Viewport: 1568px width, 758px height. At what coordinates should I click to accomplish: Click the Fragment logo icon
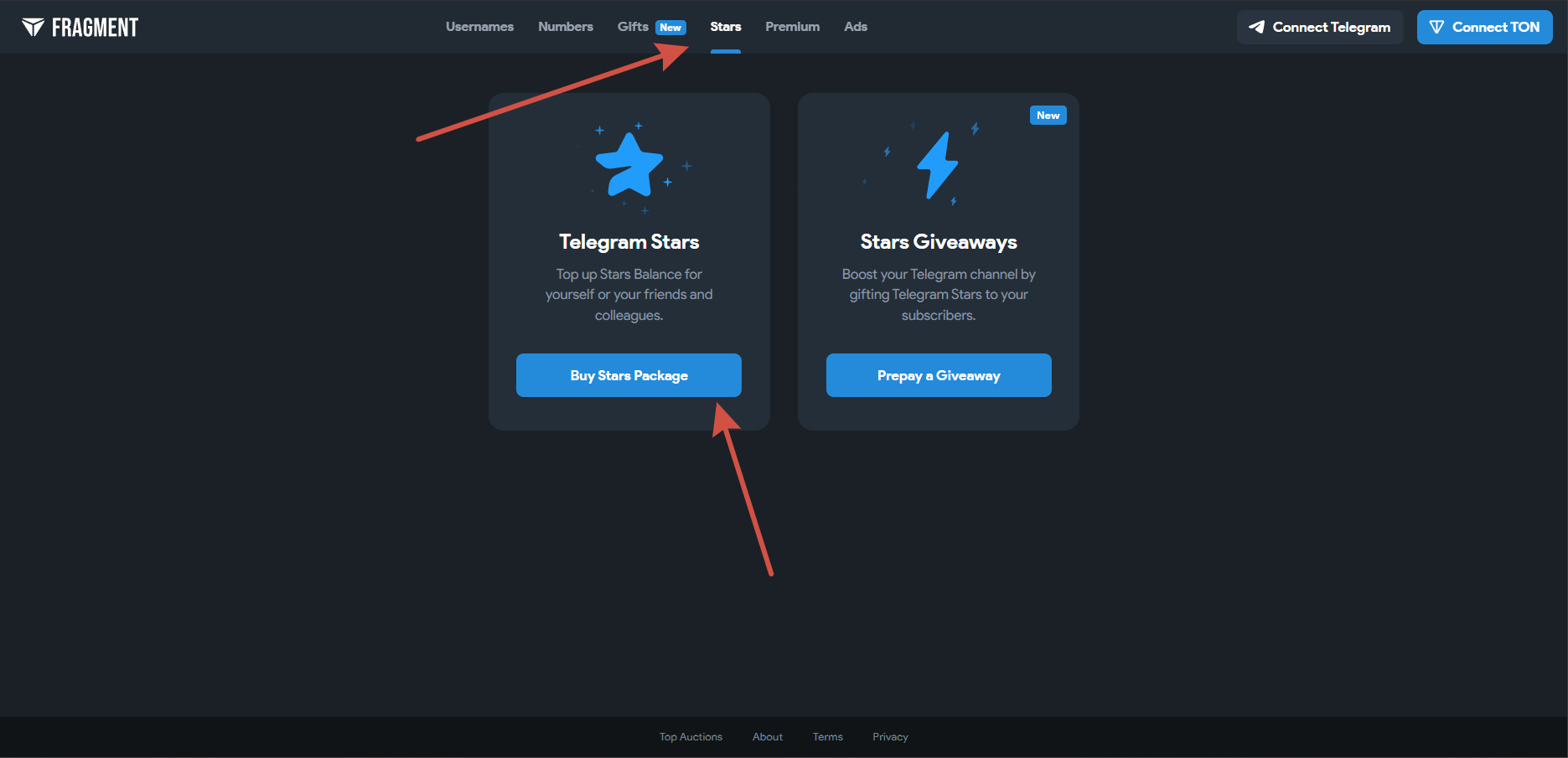(33, 28)
